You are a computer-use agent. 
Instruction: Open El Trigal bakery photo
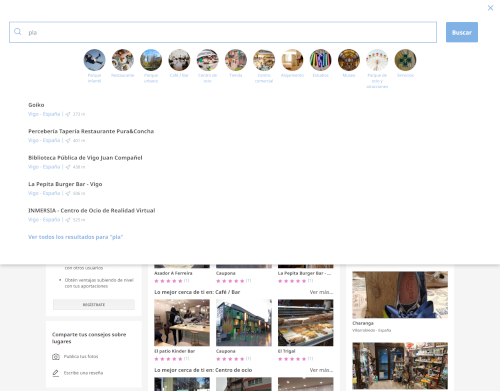[306, 323]
